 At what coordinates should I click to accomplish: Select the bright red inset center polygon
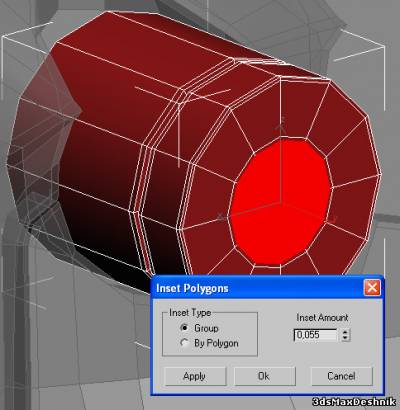pyautogui.click(x=280, y=203)
